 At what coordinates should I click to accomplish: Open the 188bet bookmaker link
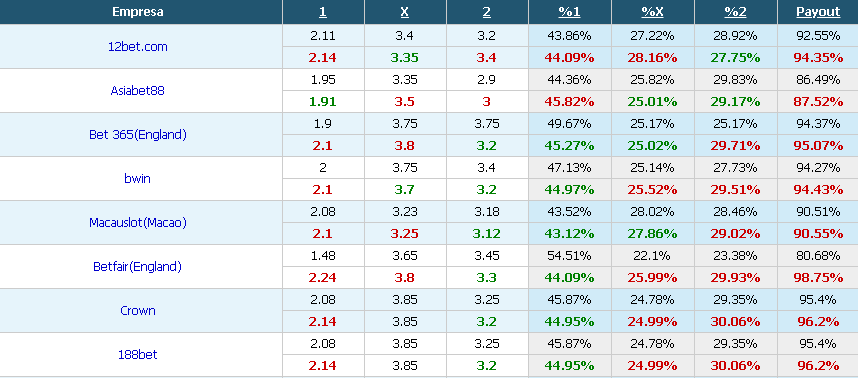point(138,354)
